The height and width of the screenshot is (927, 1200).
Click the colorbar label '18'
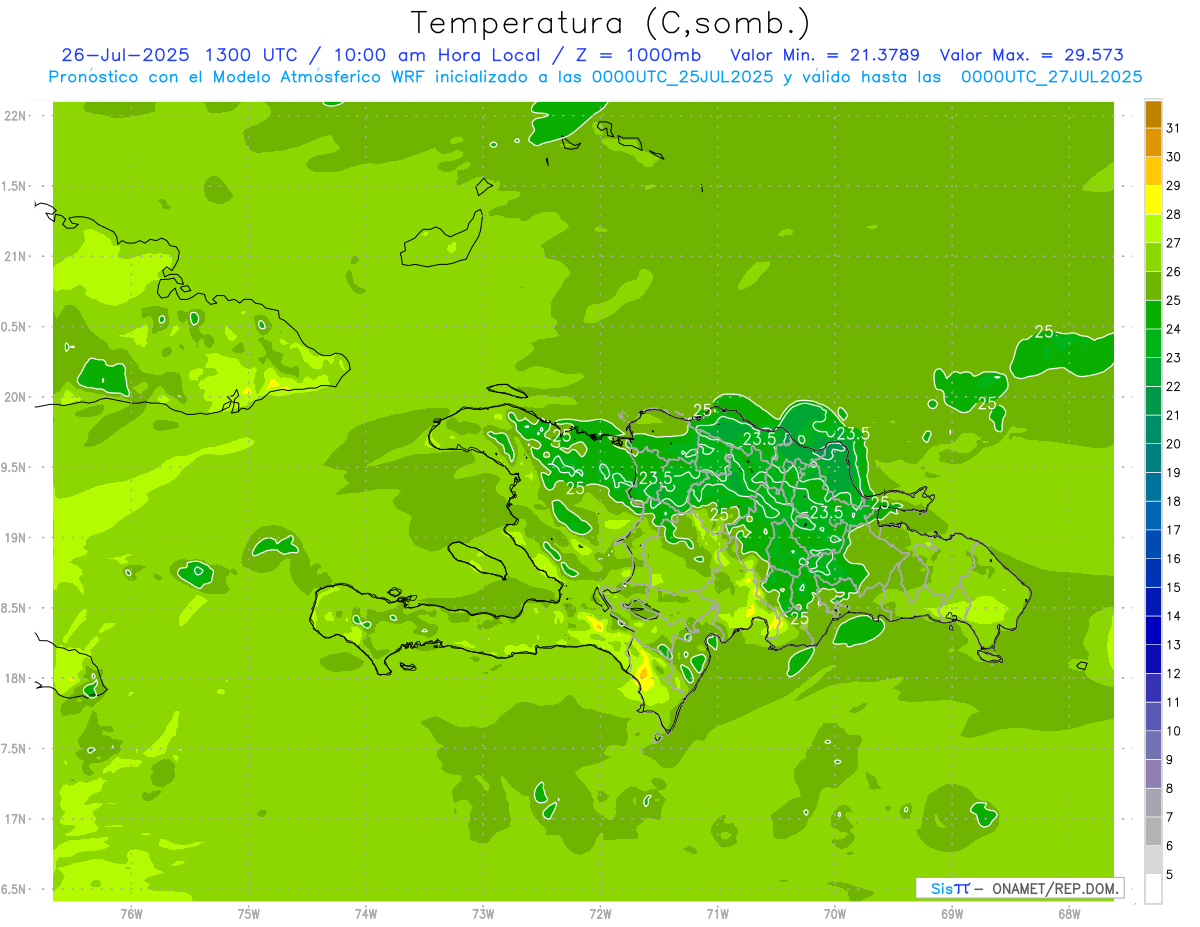[1173, 502]
